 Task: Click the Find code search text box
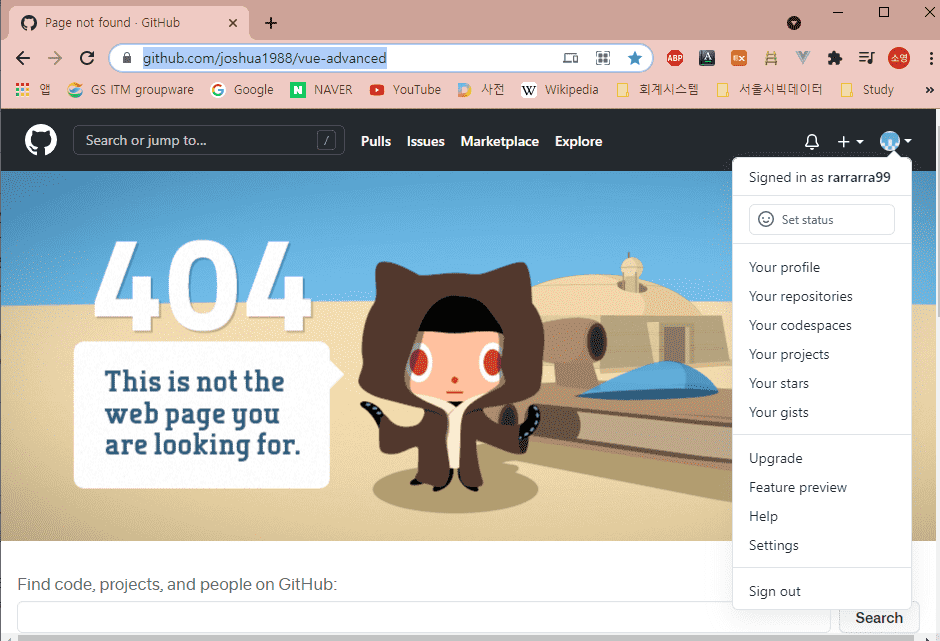(x=423, y=617)
